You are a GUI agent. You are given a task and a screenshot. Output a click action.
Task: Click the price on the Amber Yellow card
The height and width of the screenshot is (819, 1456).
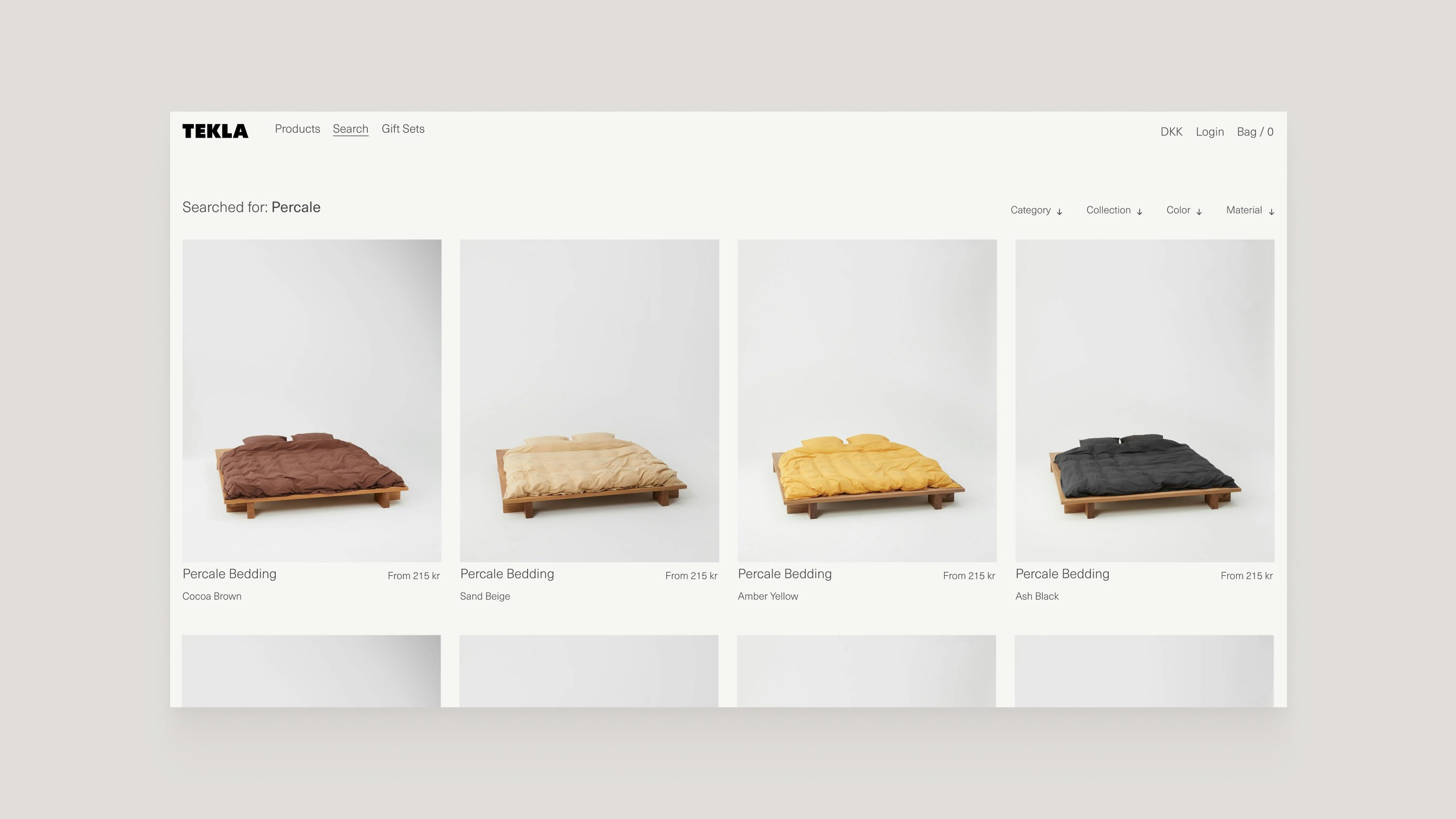coord(969,576)
